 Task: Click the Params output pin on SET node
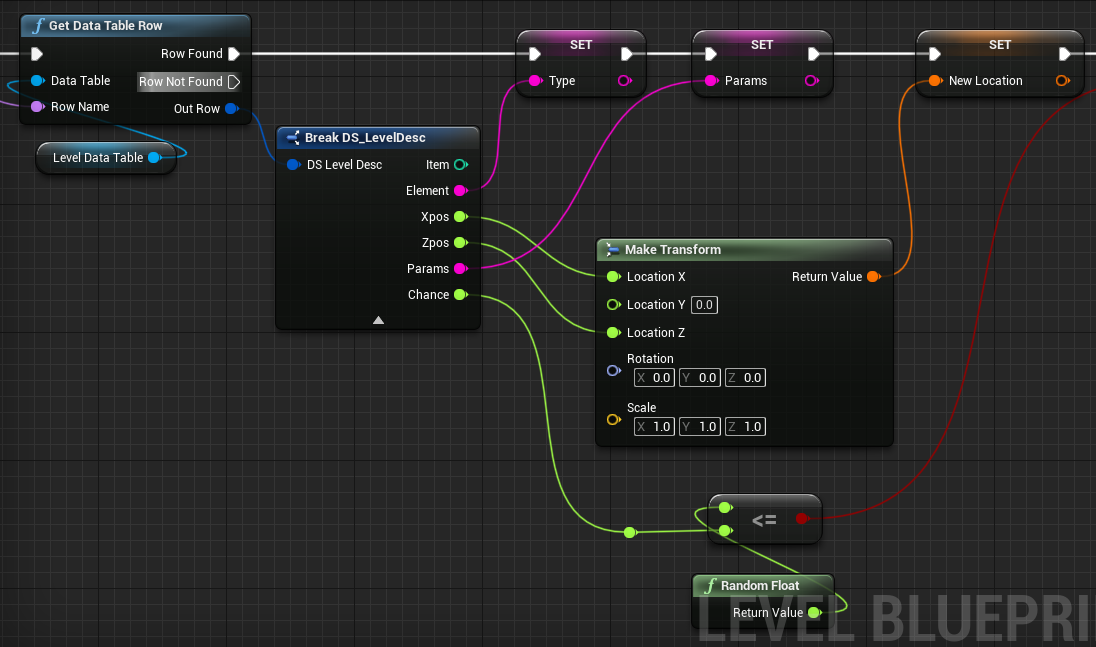pyautogui.click(x=812, y=80)
